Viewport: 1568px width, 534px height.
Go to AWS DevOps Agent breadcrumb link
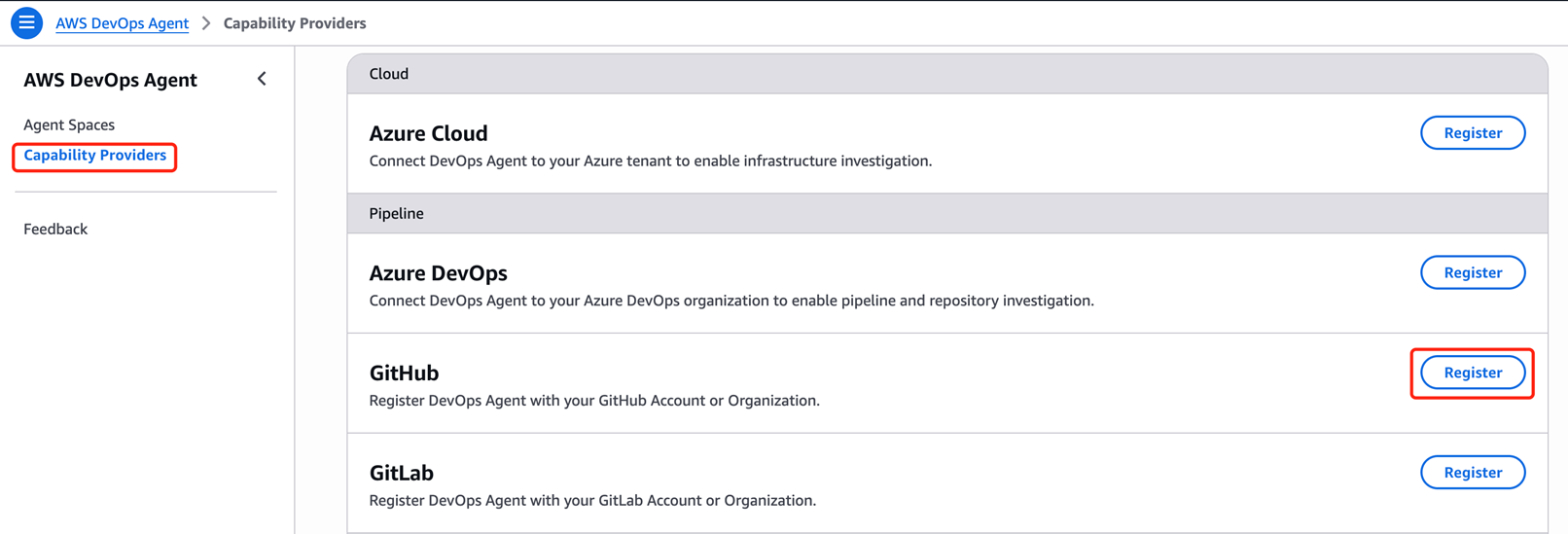122,23
